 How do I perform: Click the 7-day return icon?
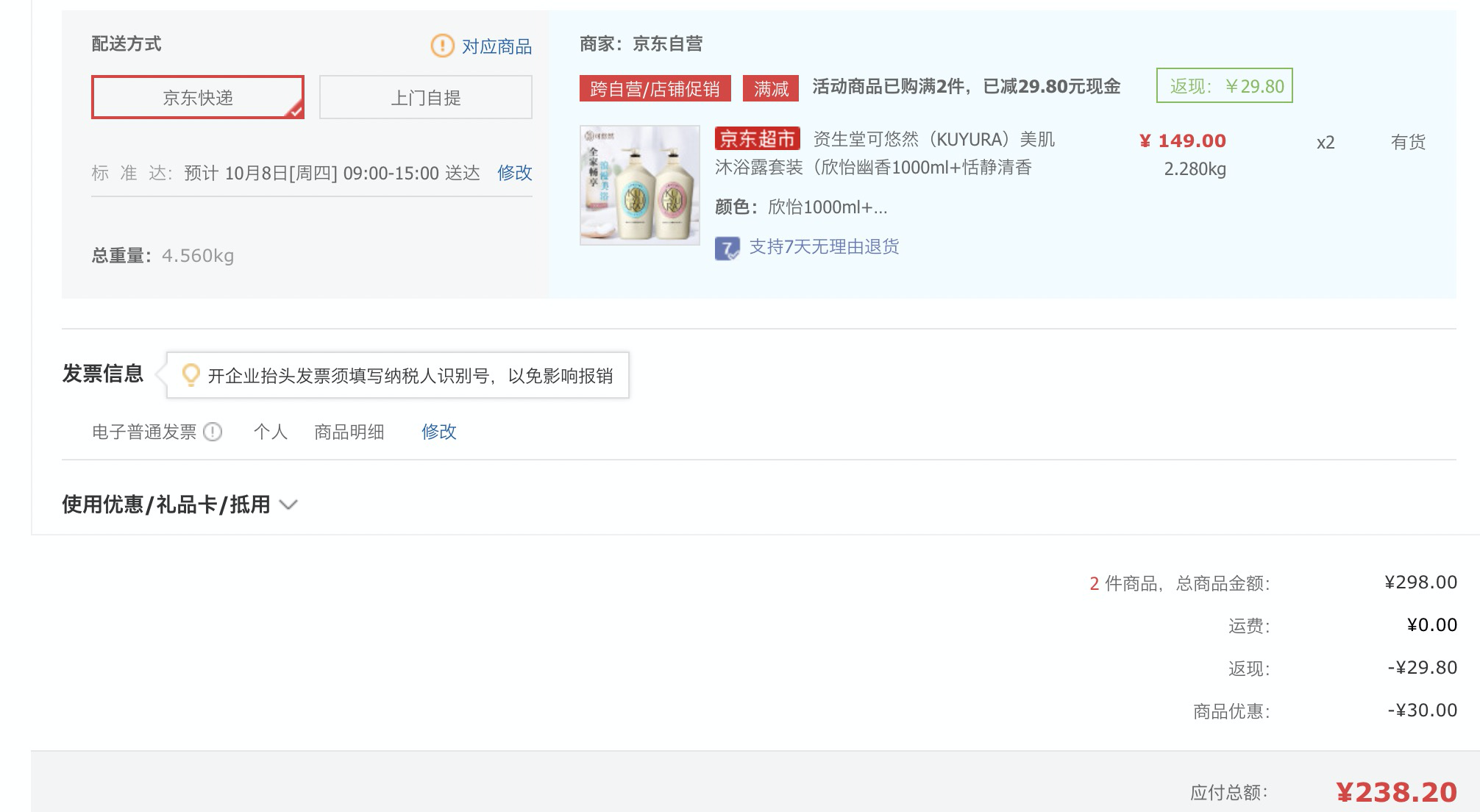[727, 248]
